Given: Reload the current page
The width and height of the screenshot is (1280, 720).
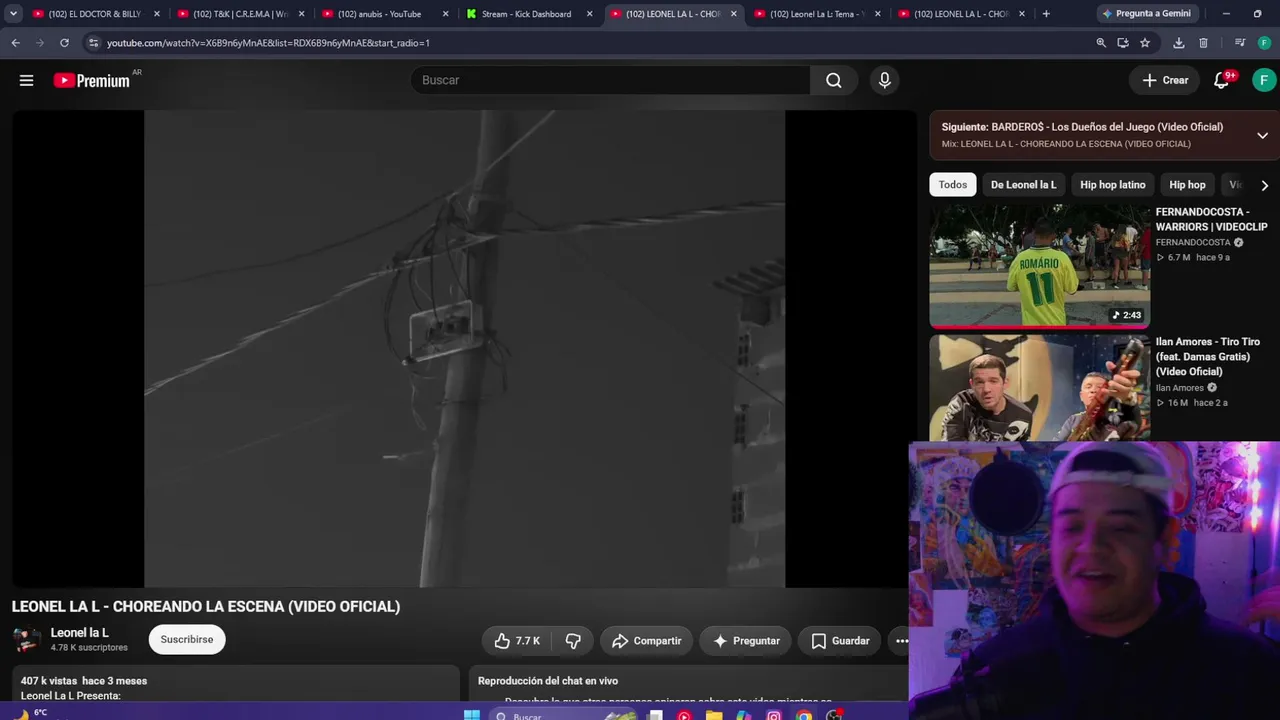Looking at the screenshot, I should [x=64, y=43].
